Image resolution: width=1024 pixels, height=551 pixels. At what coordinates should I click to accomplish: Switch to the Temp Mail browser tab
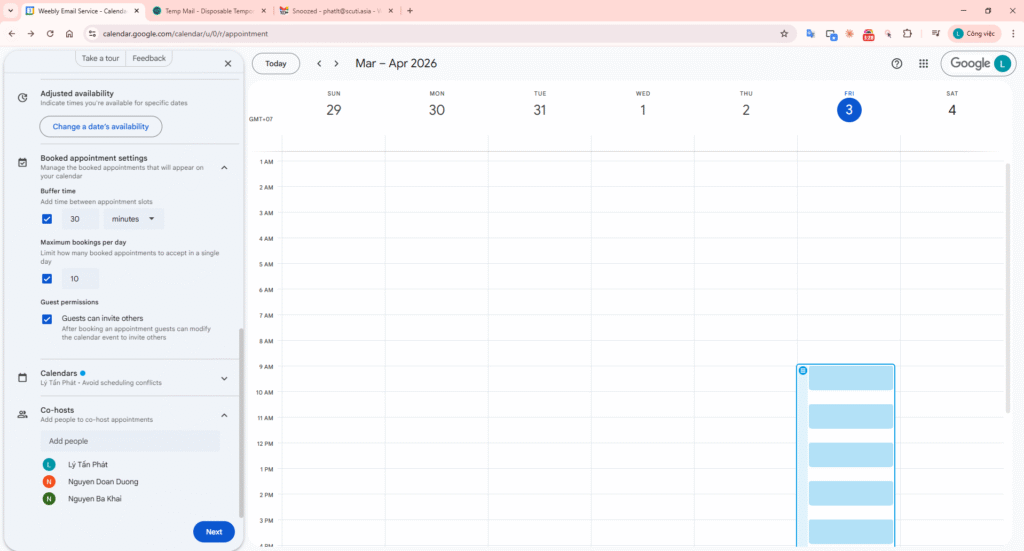pos(206,10)
